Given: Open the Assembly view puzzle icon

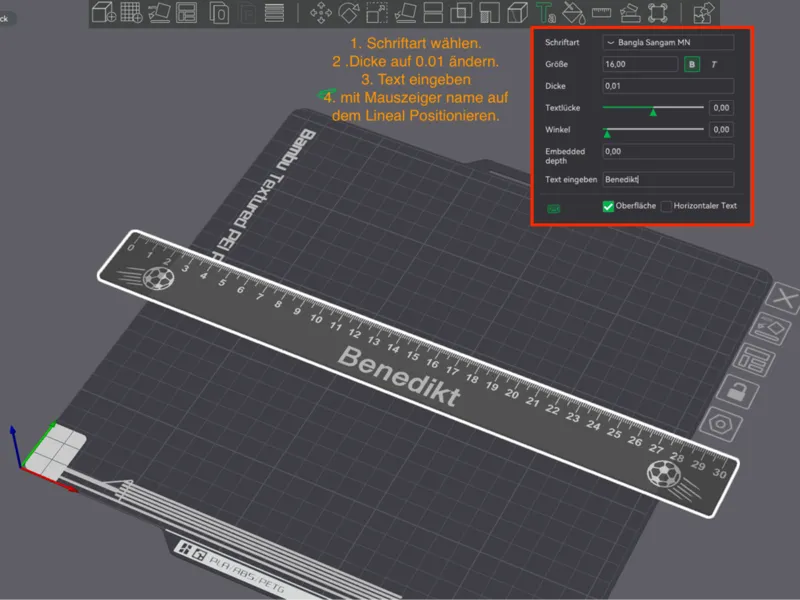Looking at the screenshot, I should tap(704, 13).
